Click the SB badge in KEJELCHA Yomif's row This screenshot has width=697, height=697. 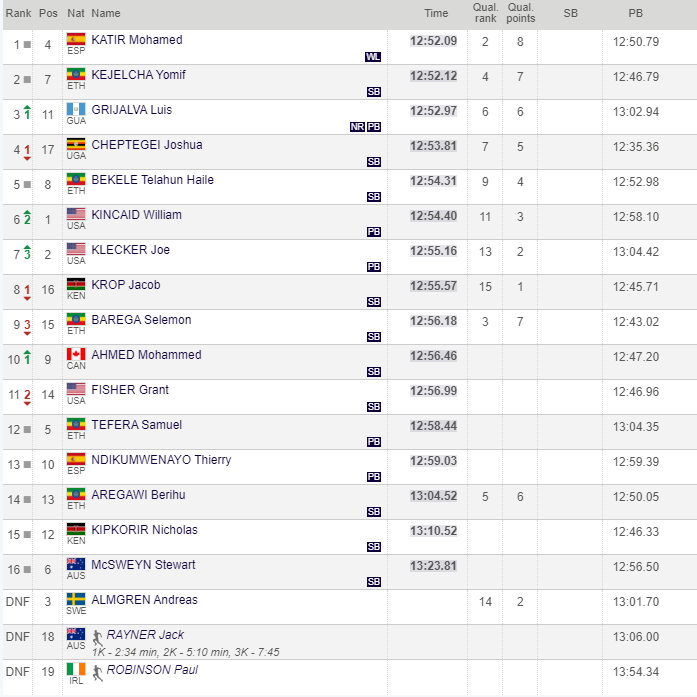pyautogui.click(x=374, y=92)
